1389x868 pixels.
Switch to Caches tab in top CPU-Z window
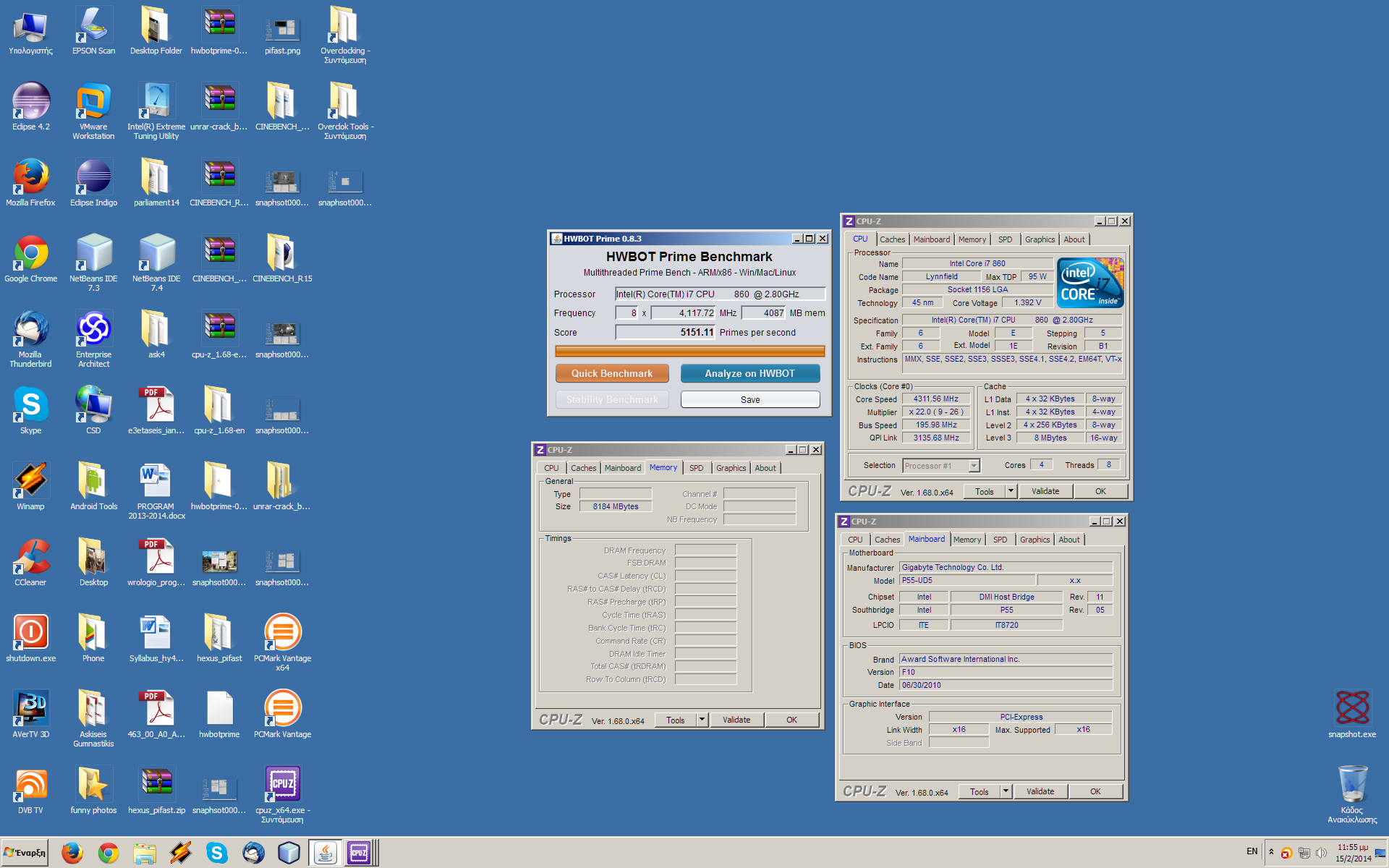pos(892,239)
